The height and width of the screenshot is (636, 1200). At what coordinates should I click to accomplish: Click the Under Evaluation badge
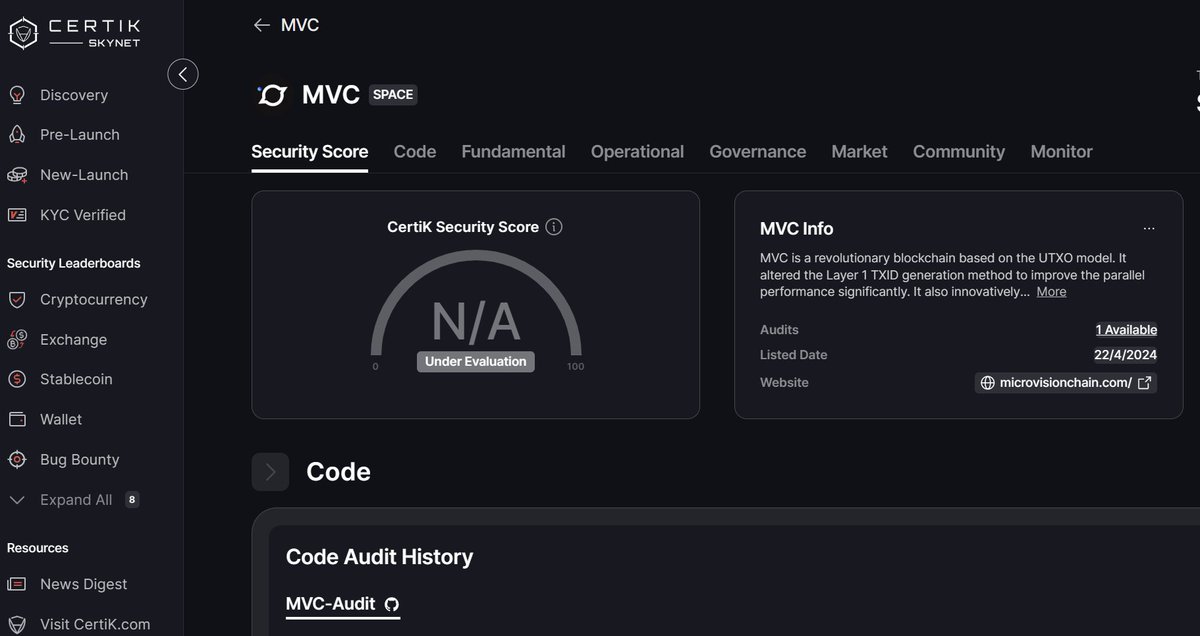point(476,362)
